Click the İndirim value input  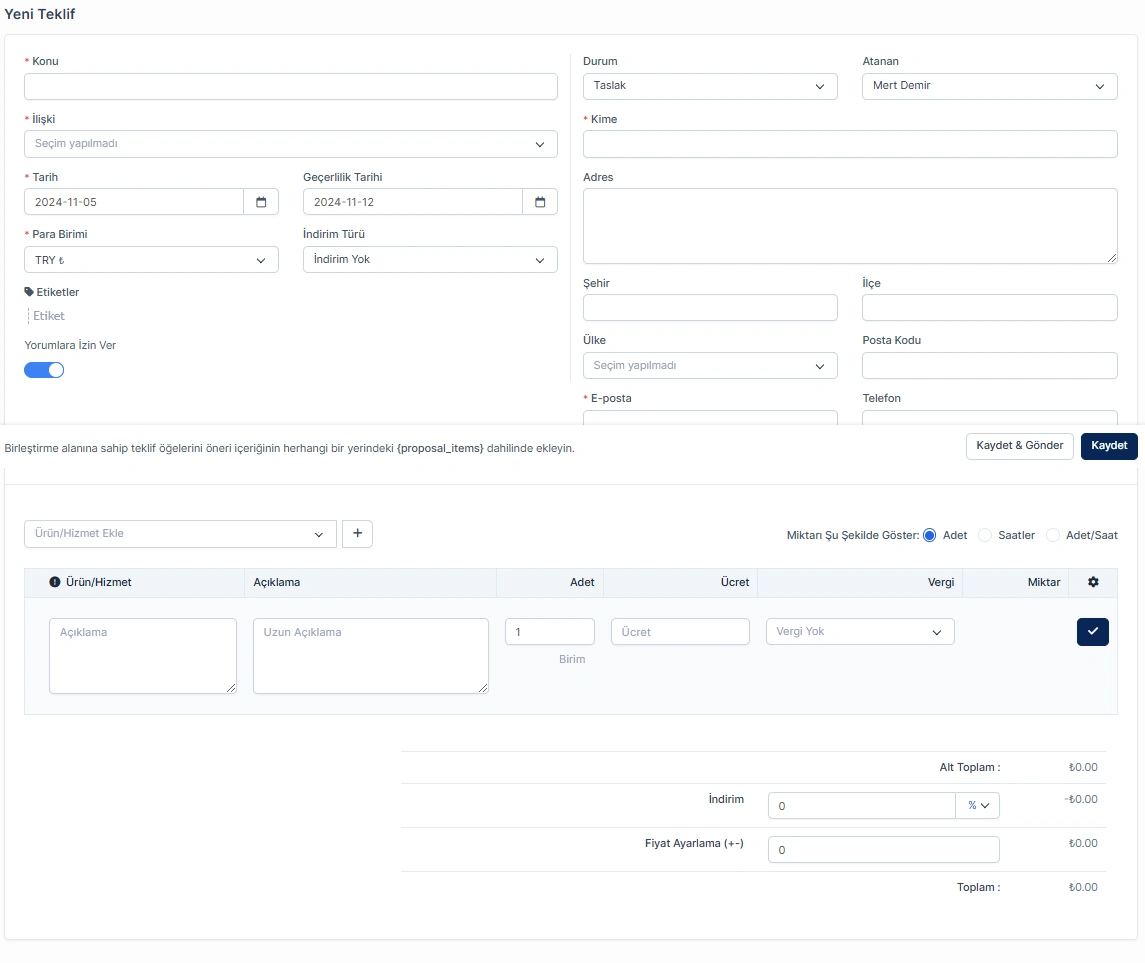[862, 805]
